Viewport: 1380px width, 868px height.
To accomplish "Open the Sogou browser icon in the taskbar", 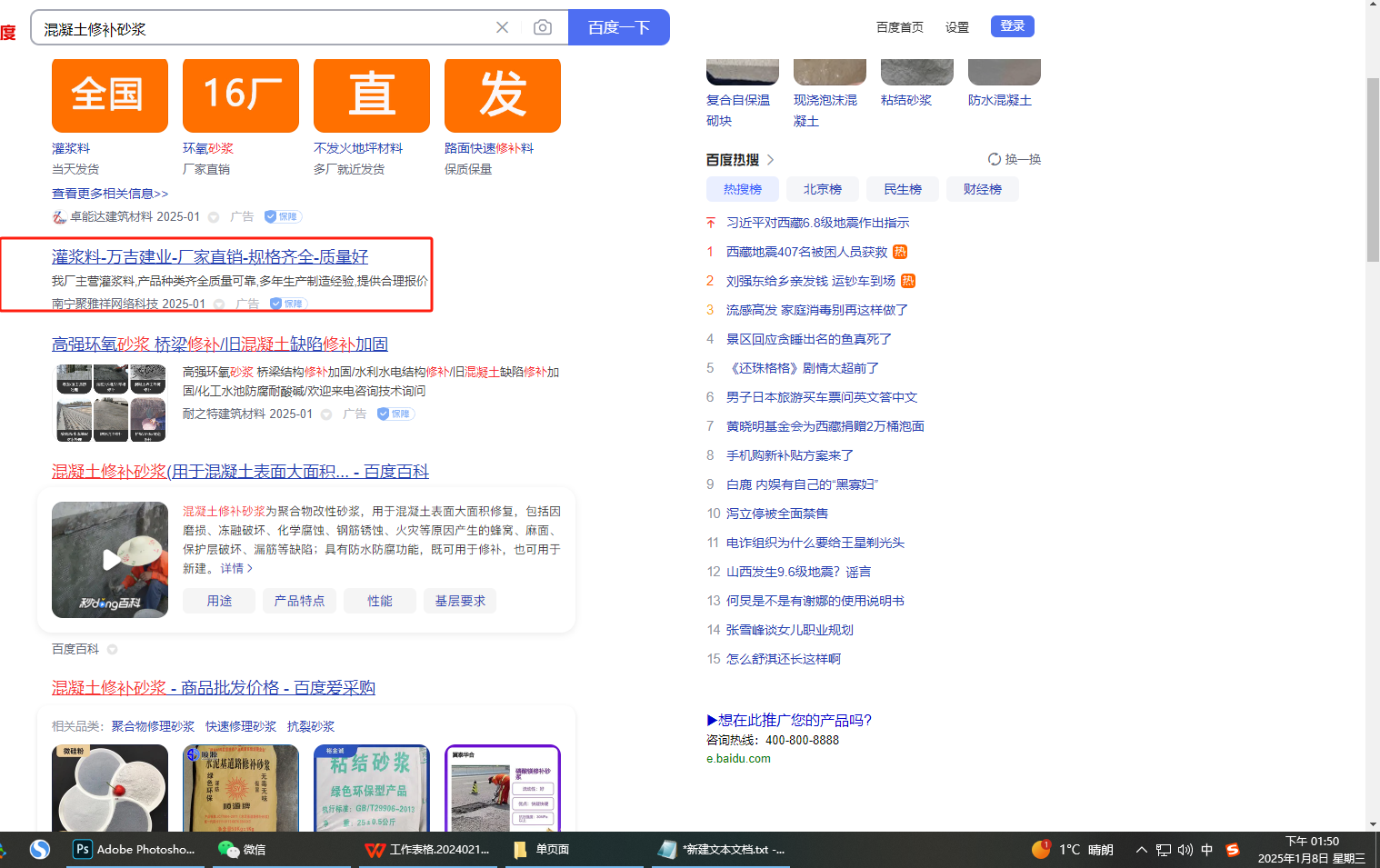I will pyautogui.click(x=39, y=849).
